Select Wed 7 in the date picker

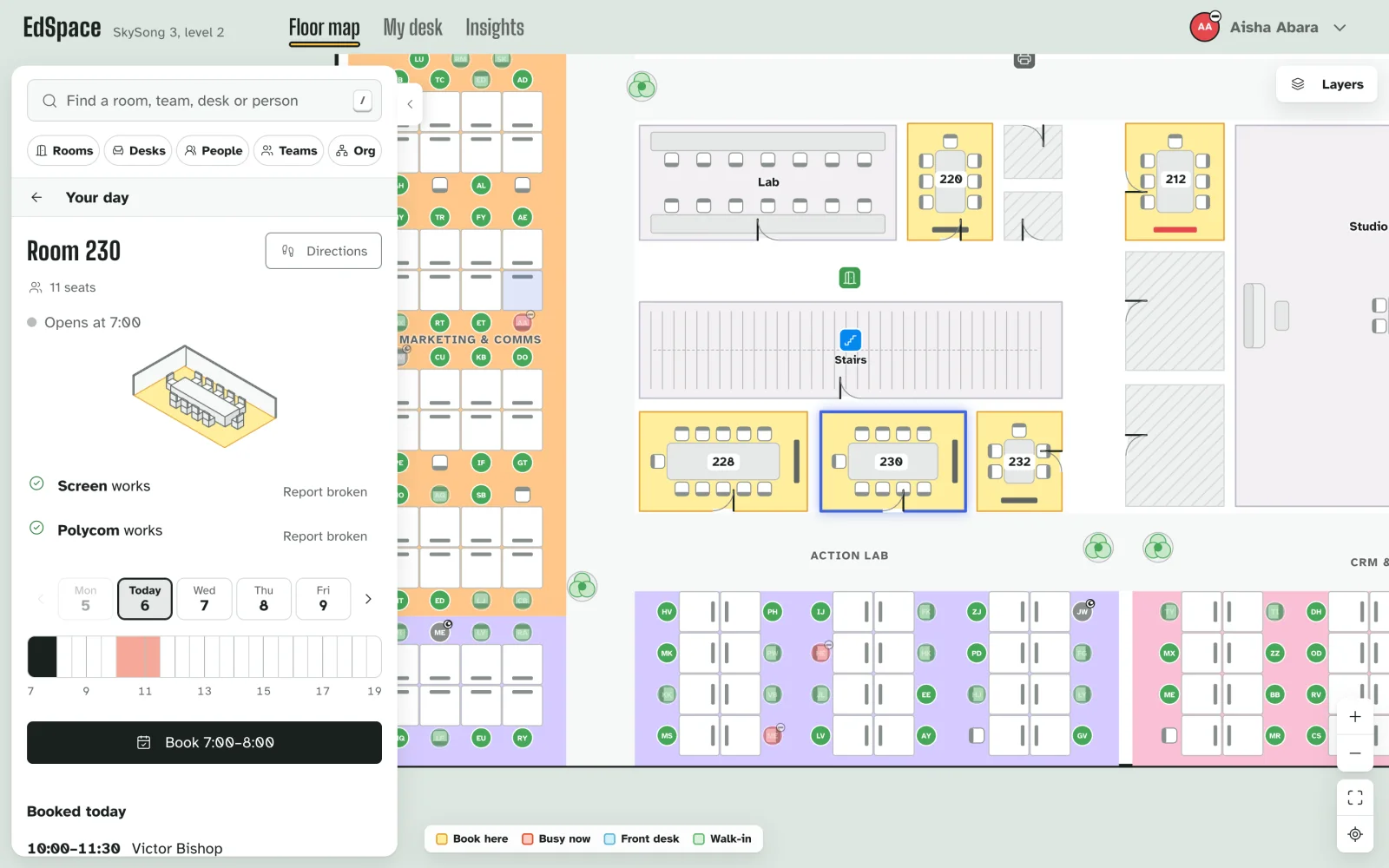[204, 599]
